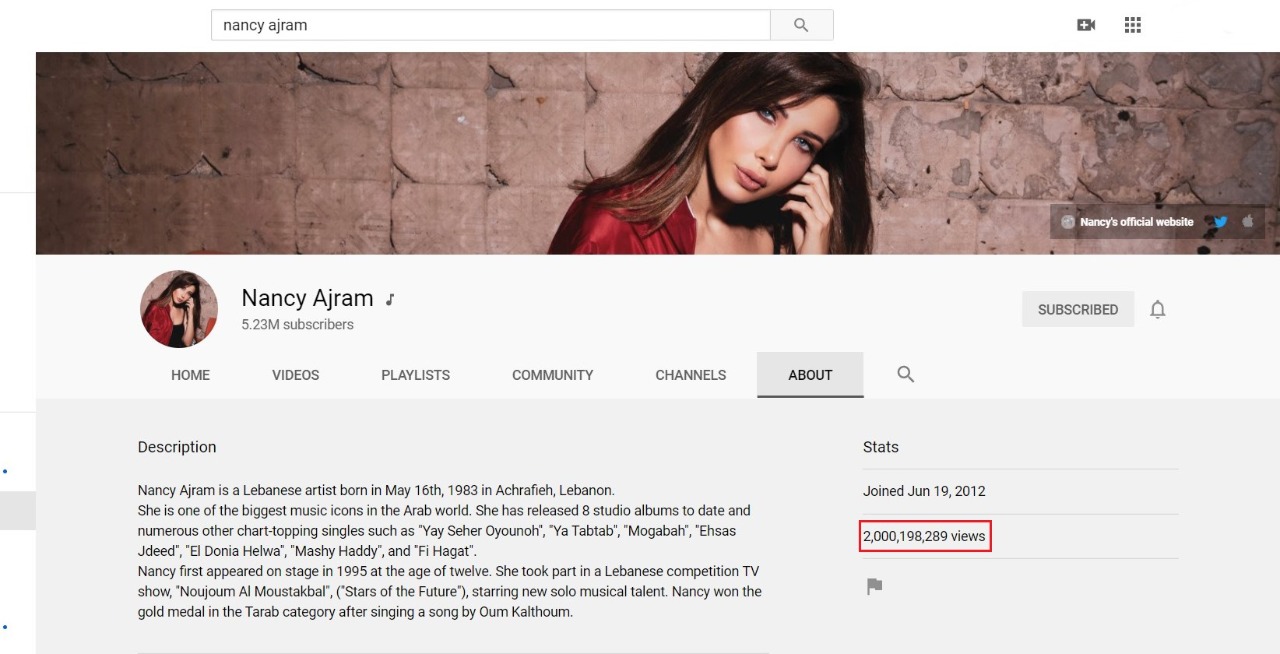Click the music note badge beside channel name

[390, 299]
